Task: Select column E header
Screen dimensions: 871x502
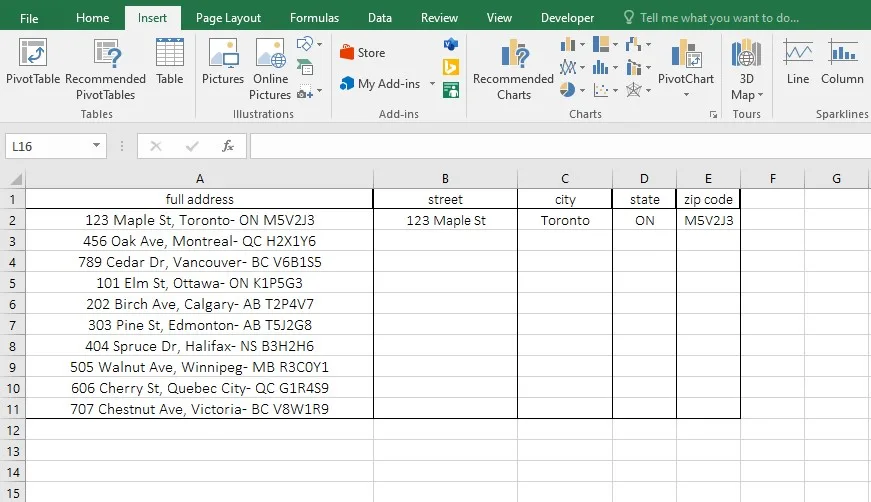Action: [x=708, y=179]
